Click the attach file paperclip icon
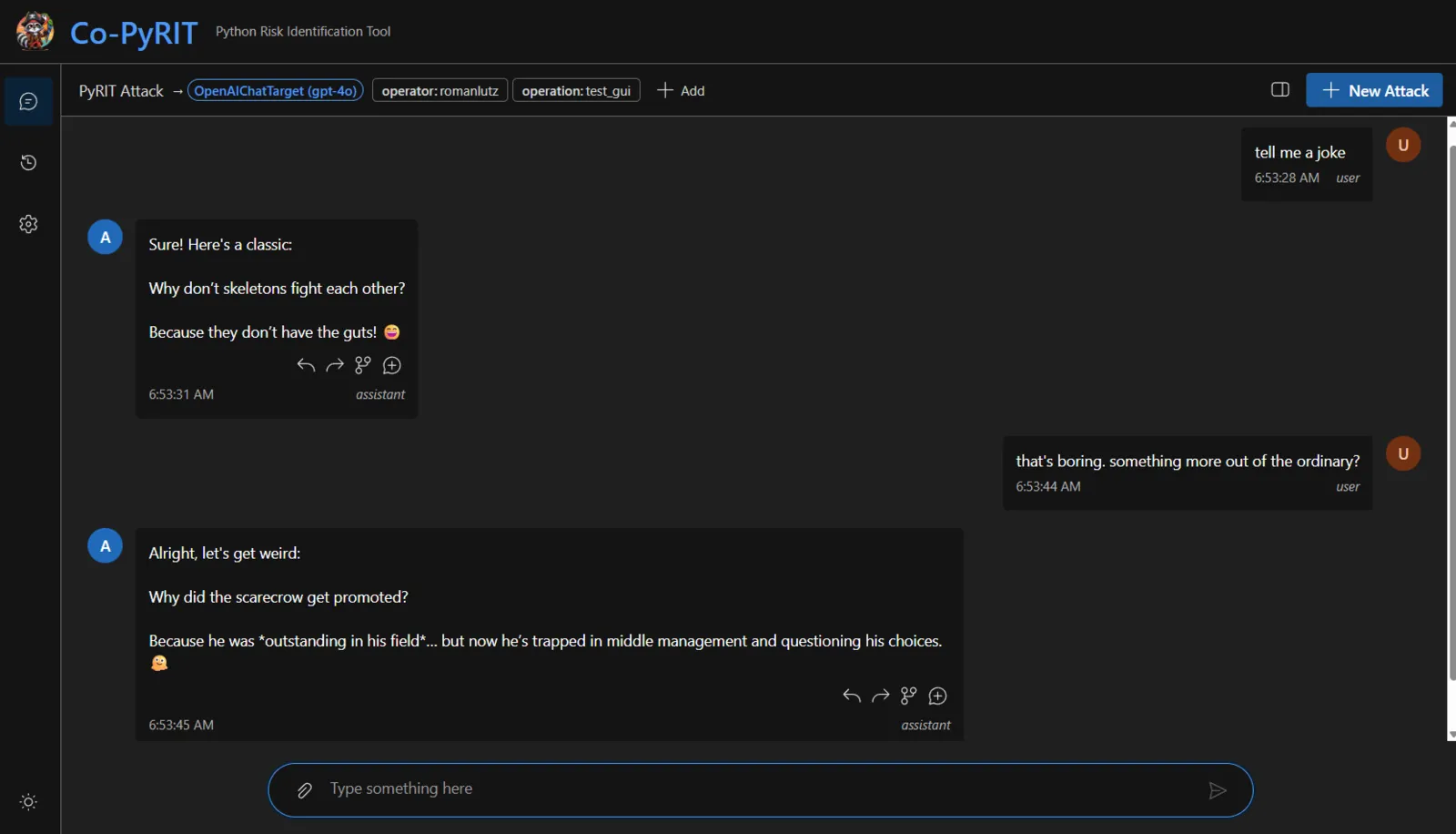The width and height of the screenshot is (1456, 834). click(x=305, y=790)
